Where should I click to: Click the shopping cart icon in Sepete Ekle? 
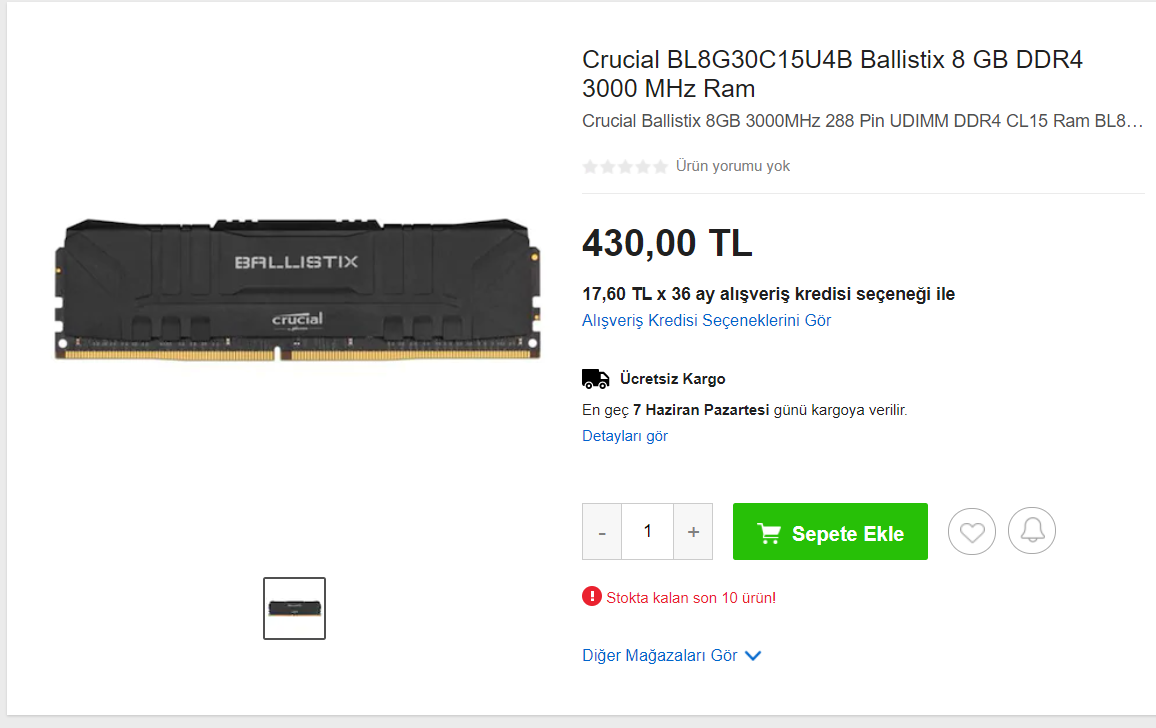(x=769, y=533)
